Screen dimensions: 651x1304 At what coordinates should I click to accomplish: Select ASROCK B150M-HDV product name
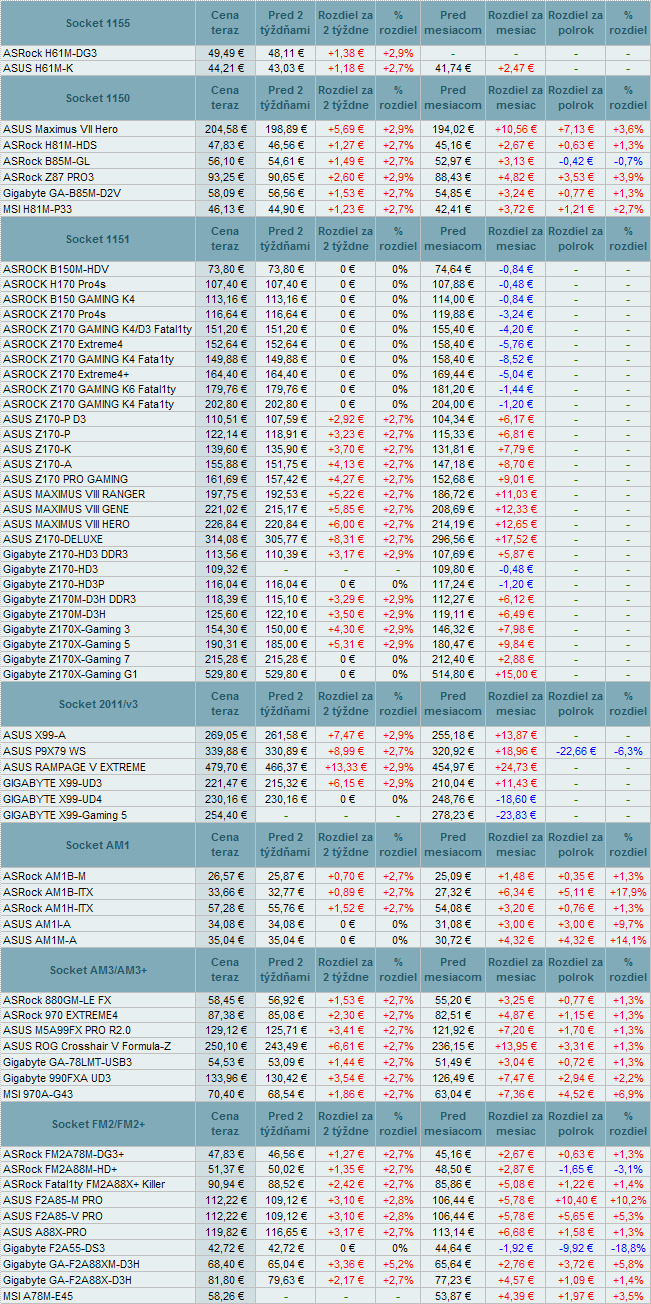click(56, 269)
